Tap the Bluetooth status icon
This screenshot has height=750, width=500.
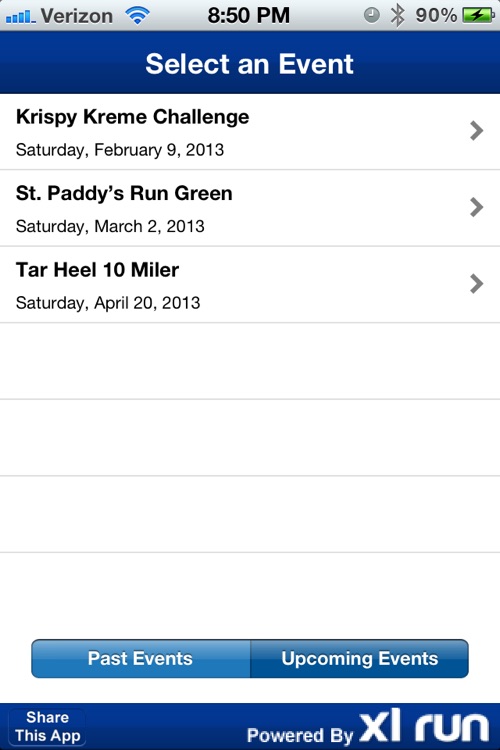click(x=397, y=16)
